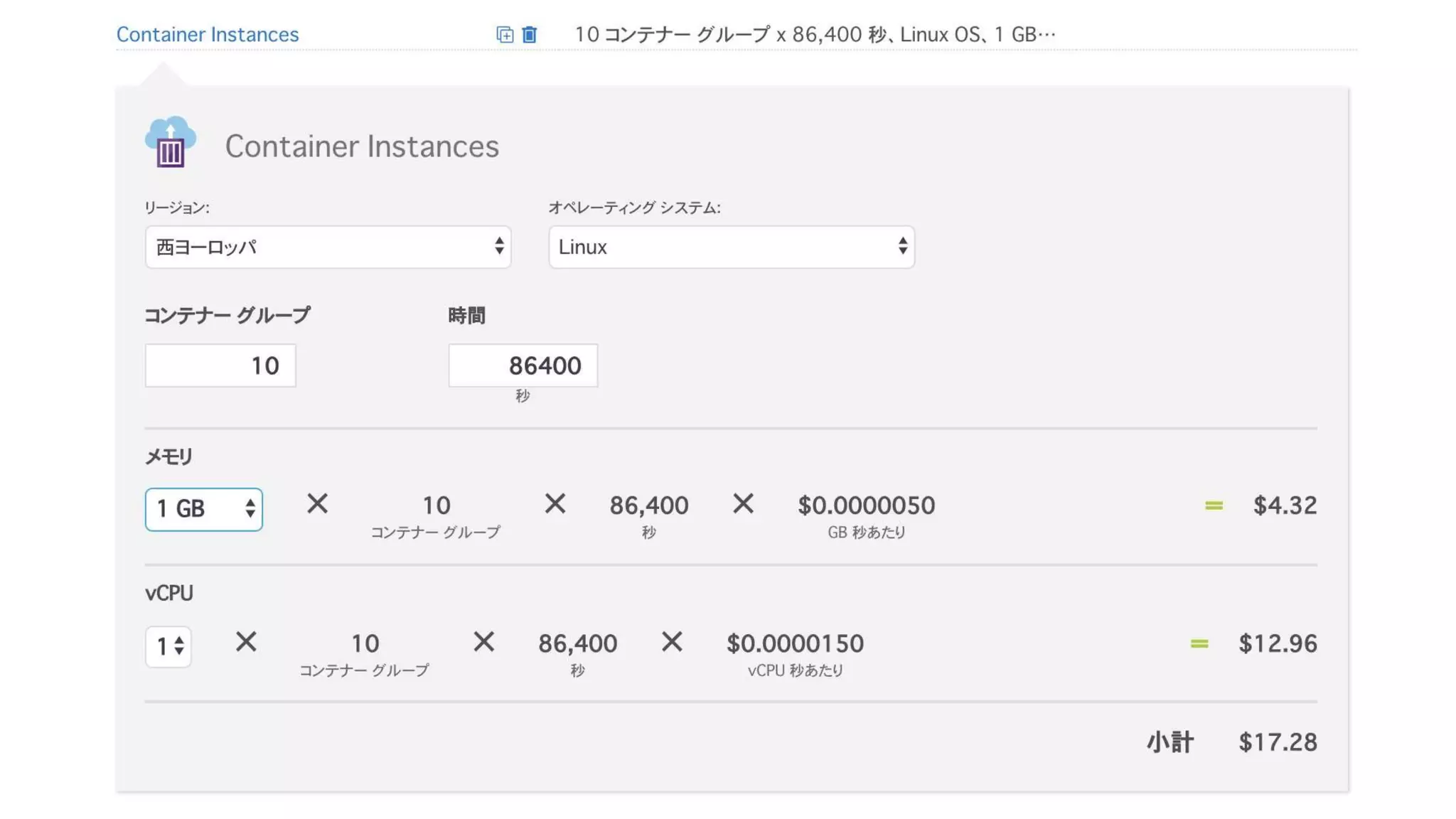1456x819 pixels.
Task: Click the vCPU rate $0.0000150
Action: click(795, 643)
